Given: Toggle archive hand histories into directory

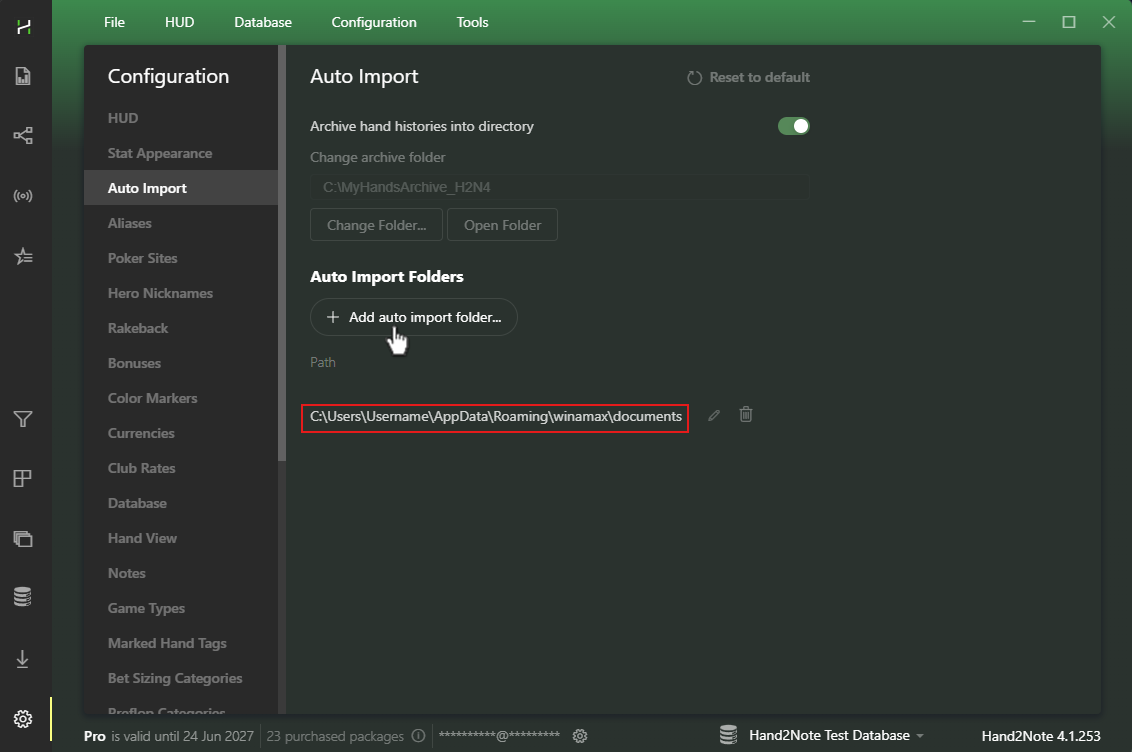Looking at the screenshot, I should (793, 126).
